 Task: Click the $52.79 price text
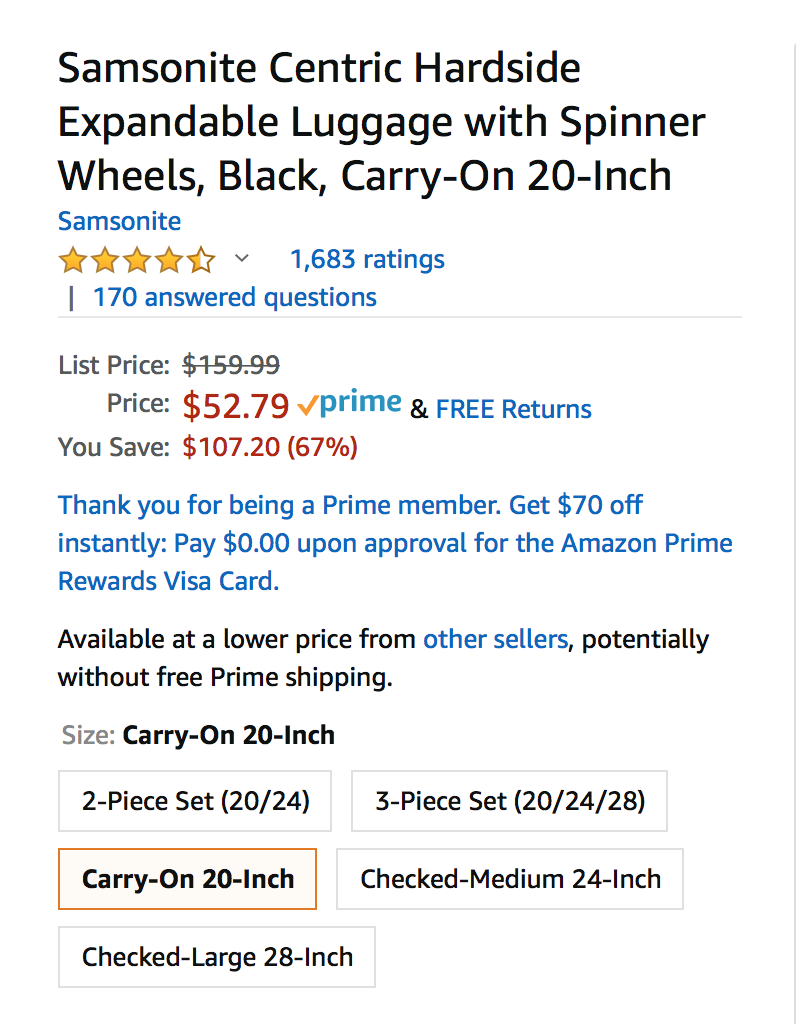(236, 406)
